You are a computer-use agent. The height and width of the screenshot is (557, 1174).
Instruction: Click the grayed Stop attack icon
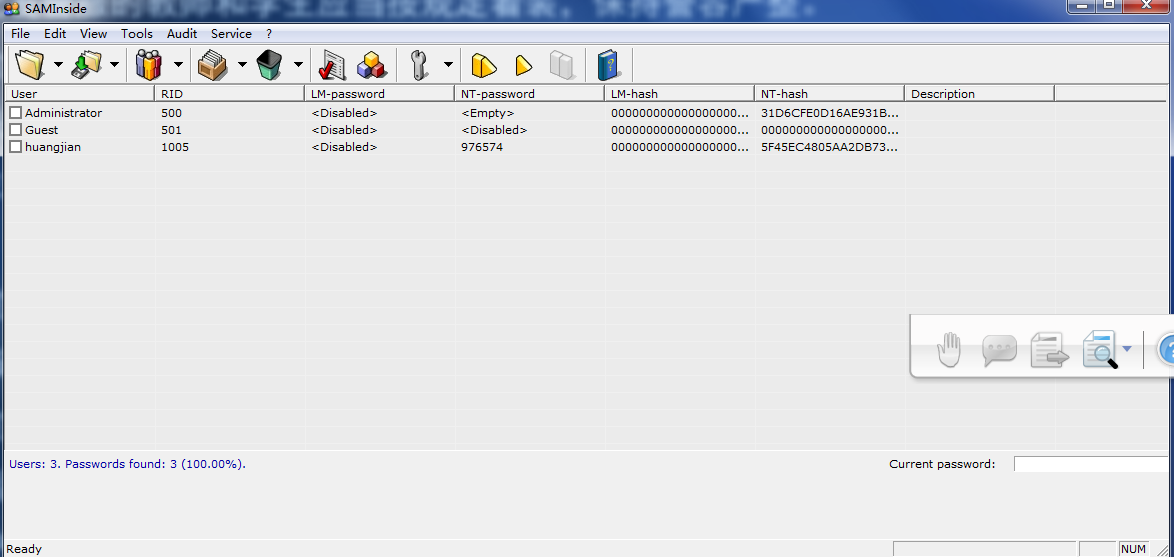[x=561, y=65]
